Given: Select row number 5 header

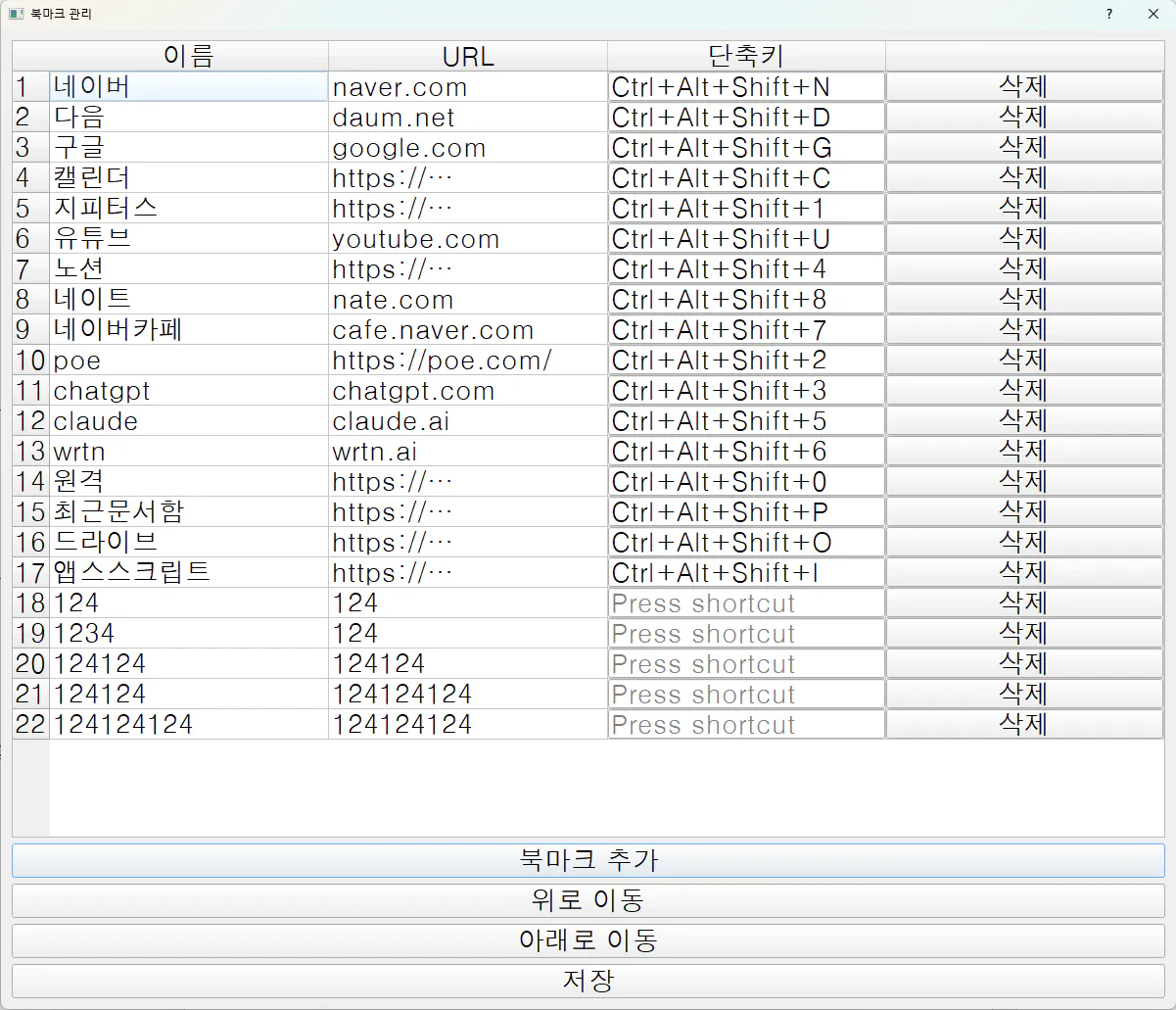Looking at the screenshot, I should pyautogui.click(x=30, y=208).
